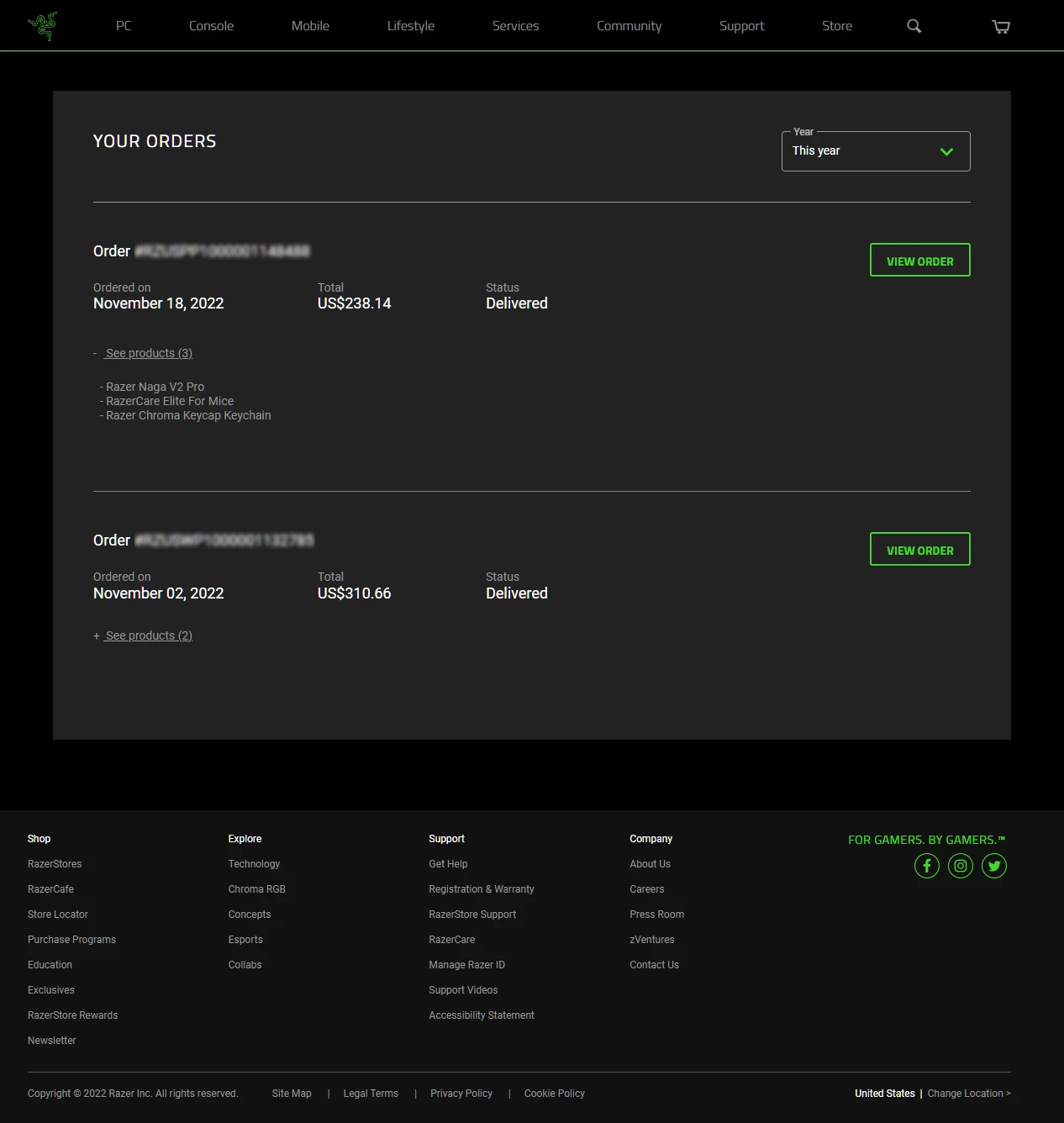Open the Careers link under Company
1064x1123 pixels.
pyautogui.click(x=646, y=888)
